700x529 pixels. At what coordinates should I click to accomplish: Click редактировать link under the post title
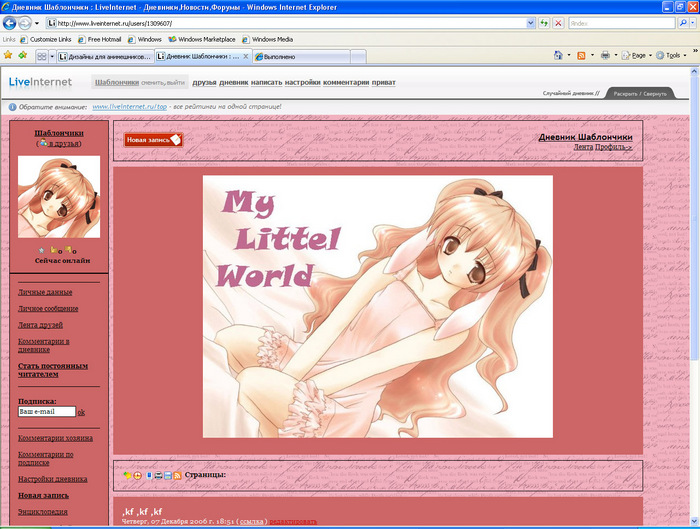click(293, 521)
